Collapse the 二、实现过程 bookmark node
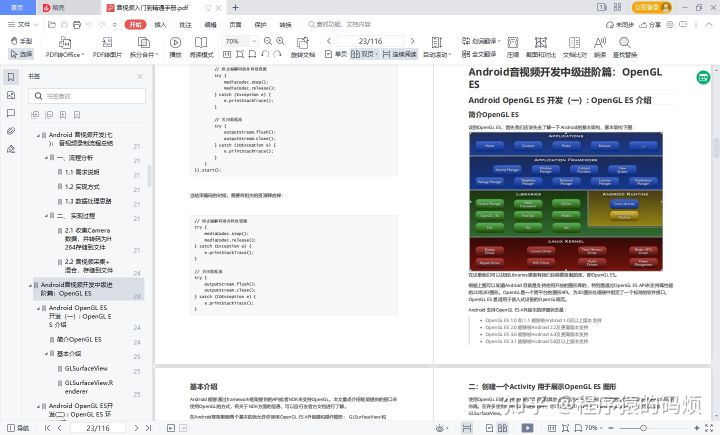 pyautogui.click(x=46, y=215)
